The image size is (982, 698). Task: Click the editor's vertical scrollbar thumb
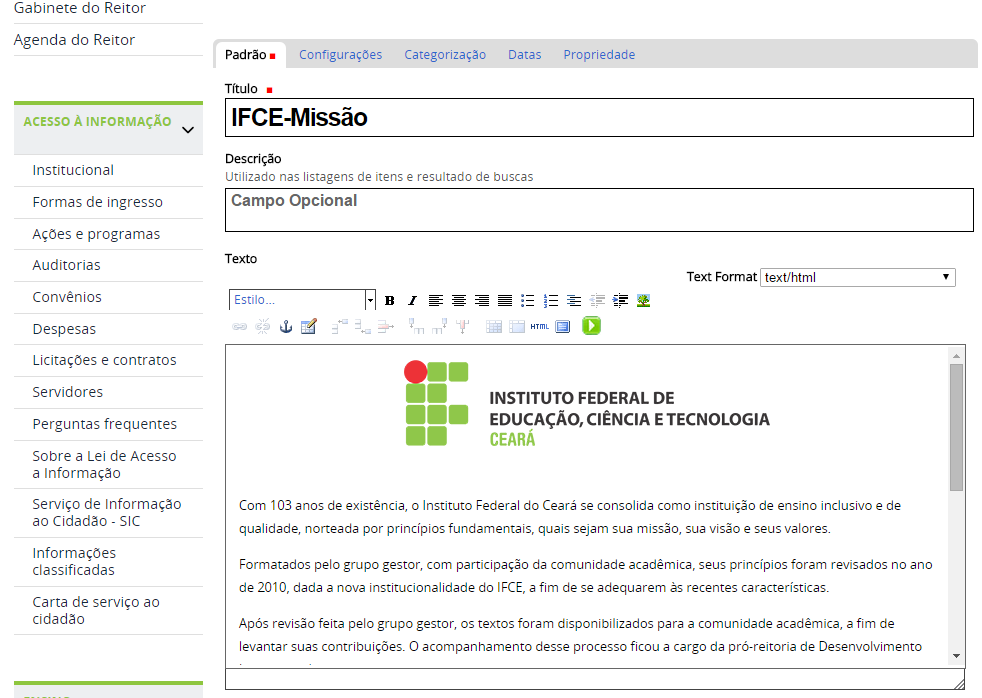tap(956, 427)
